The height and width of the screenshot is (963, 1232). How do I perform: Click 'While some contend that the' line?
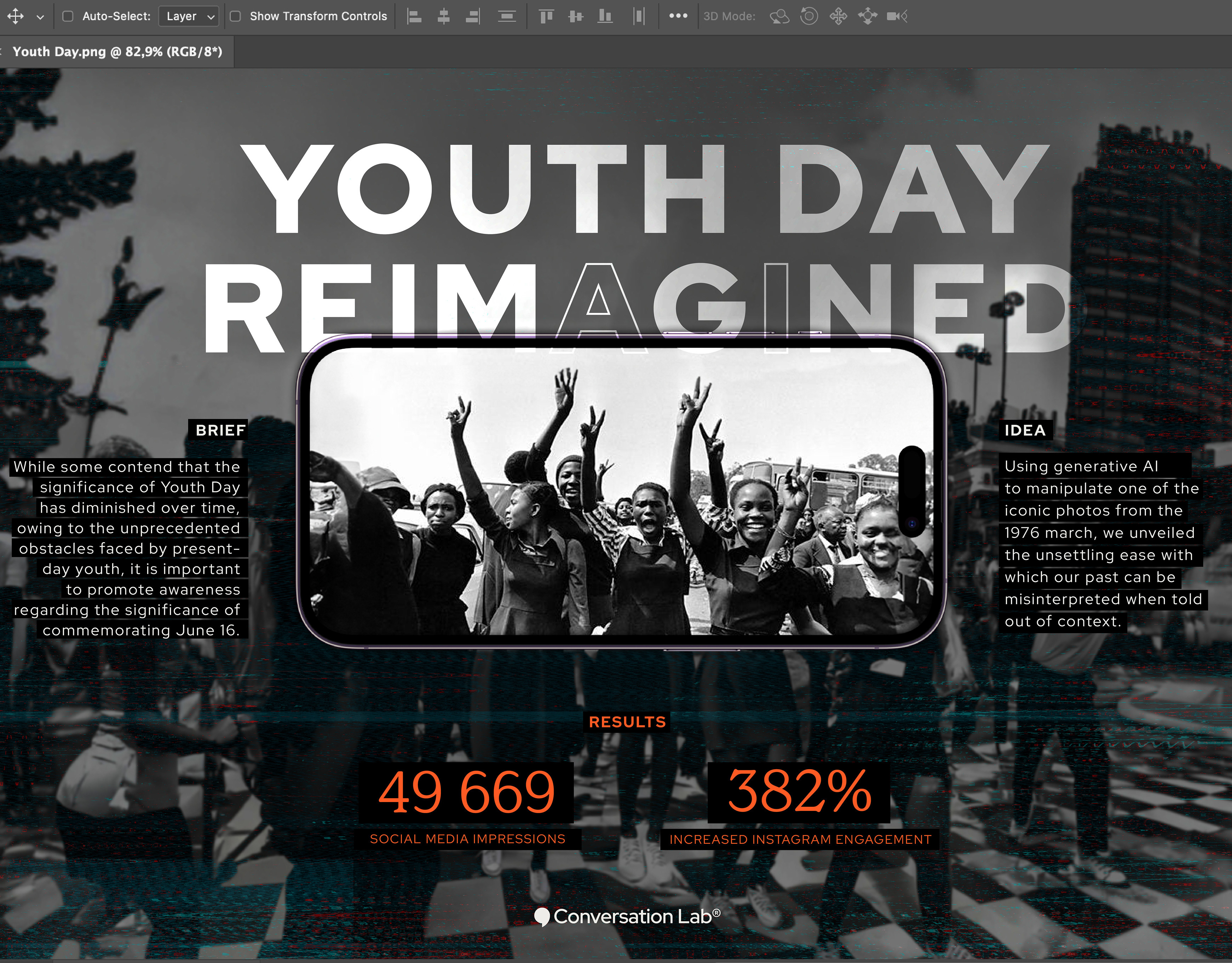[127, 467]
